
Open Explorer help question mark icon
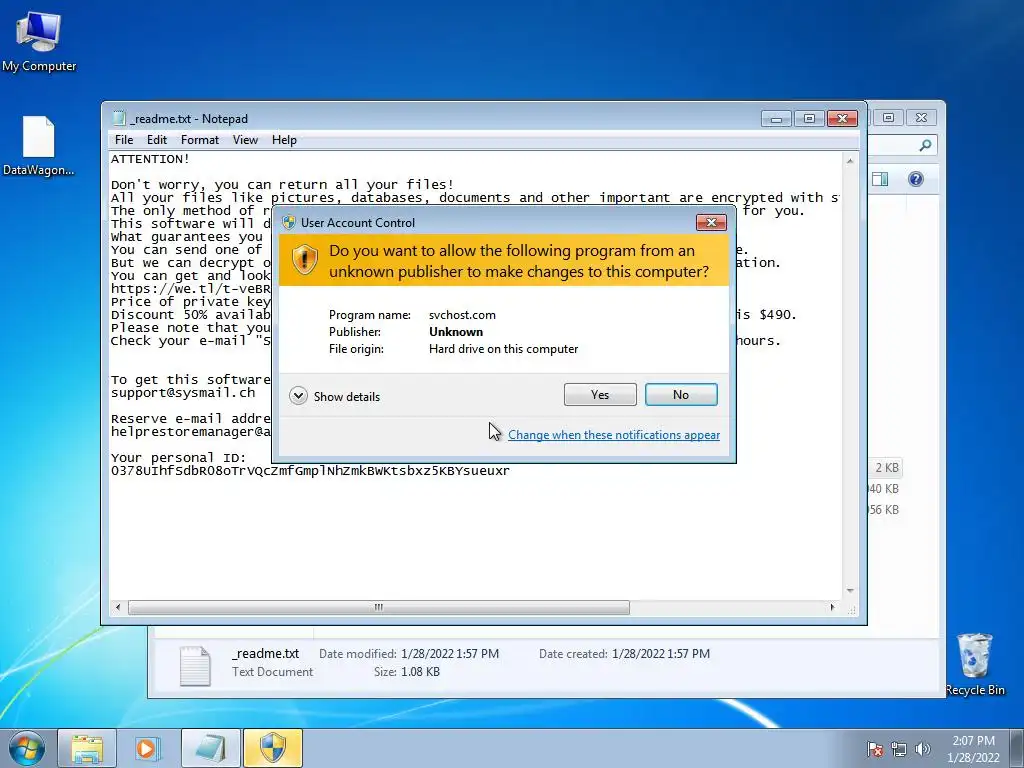(916, 179)
